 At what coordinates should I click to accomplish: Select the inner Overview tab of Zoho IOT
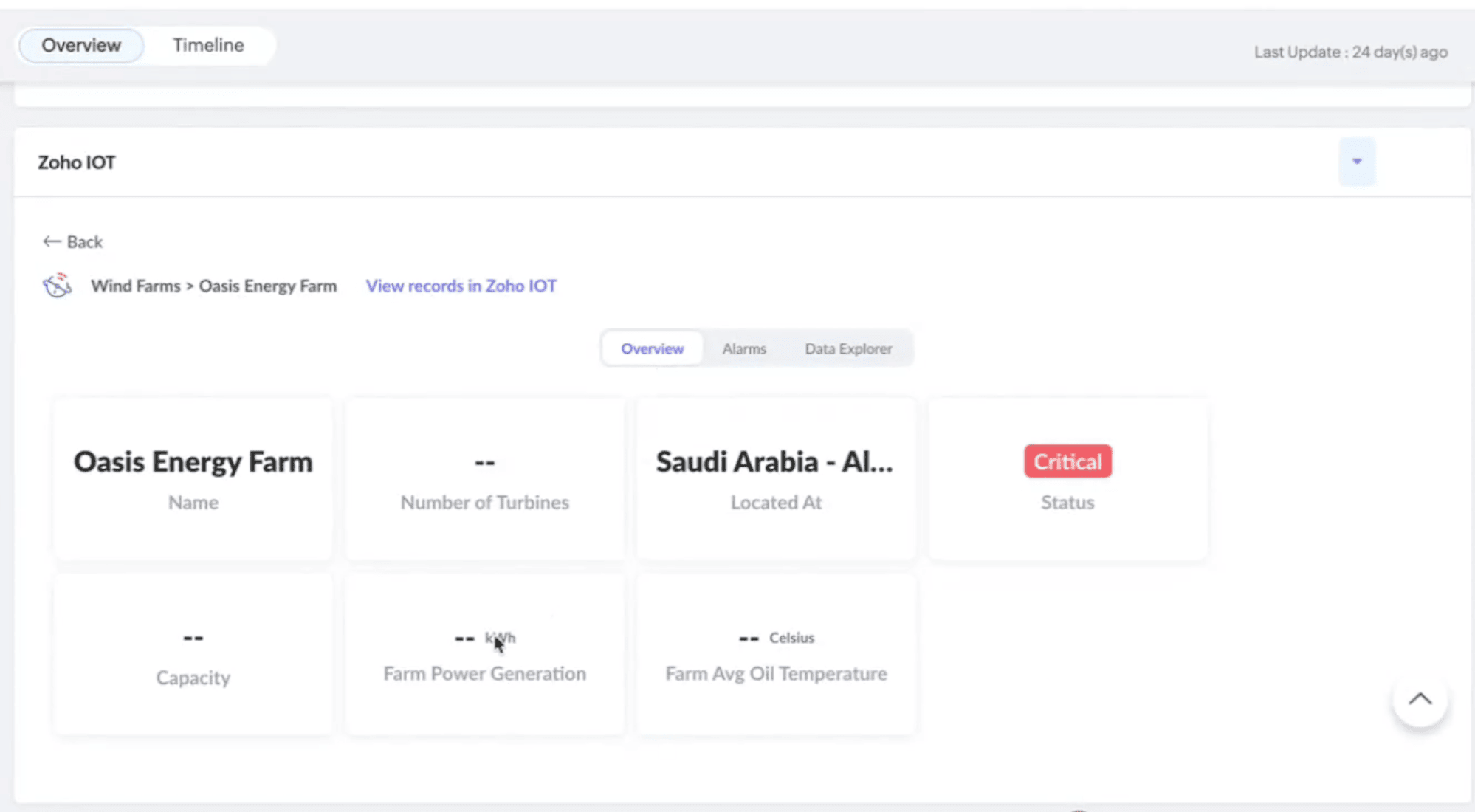[x=652, y=348]
